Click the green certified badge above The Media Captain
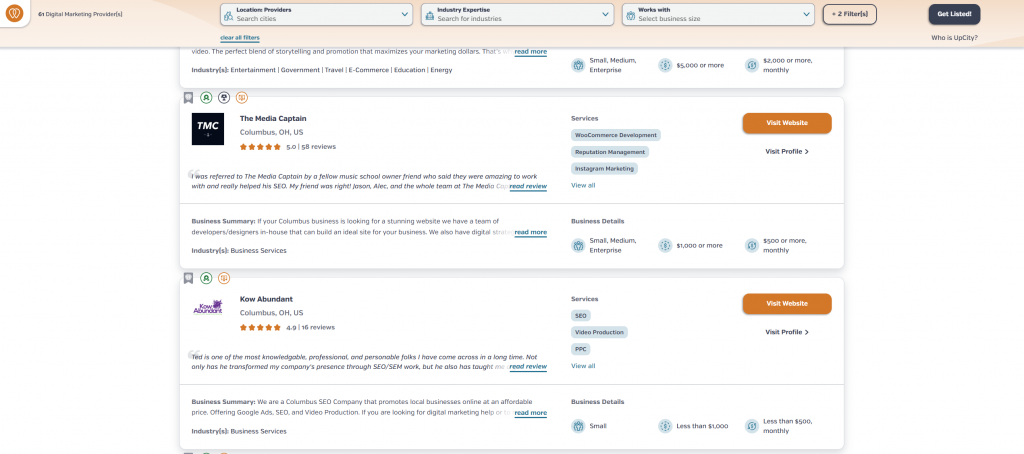 [x=206, y=97]
